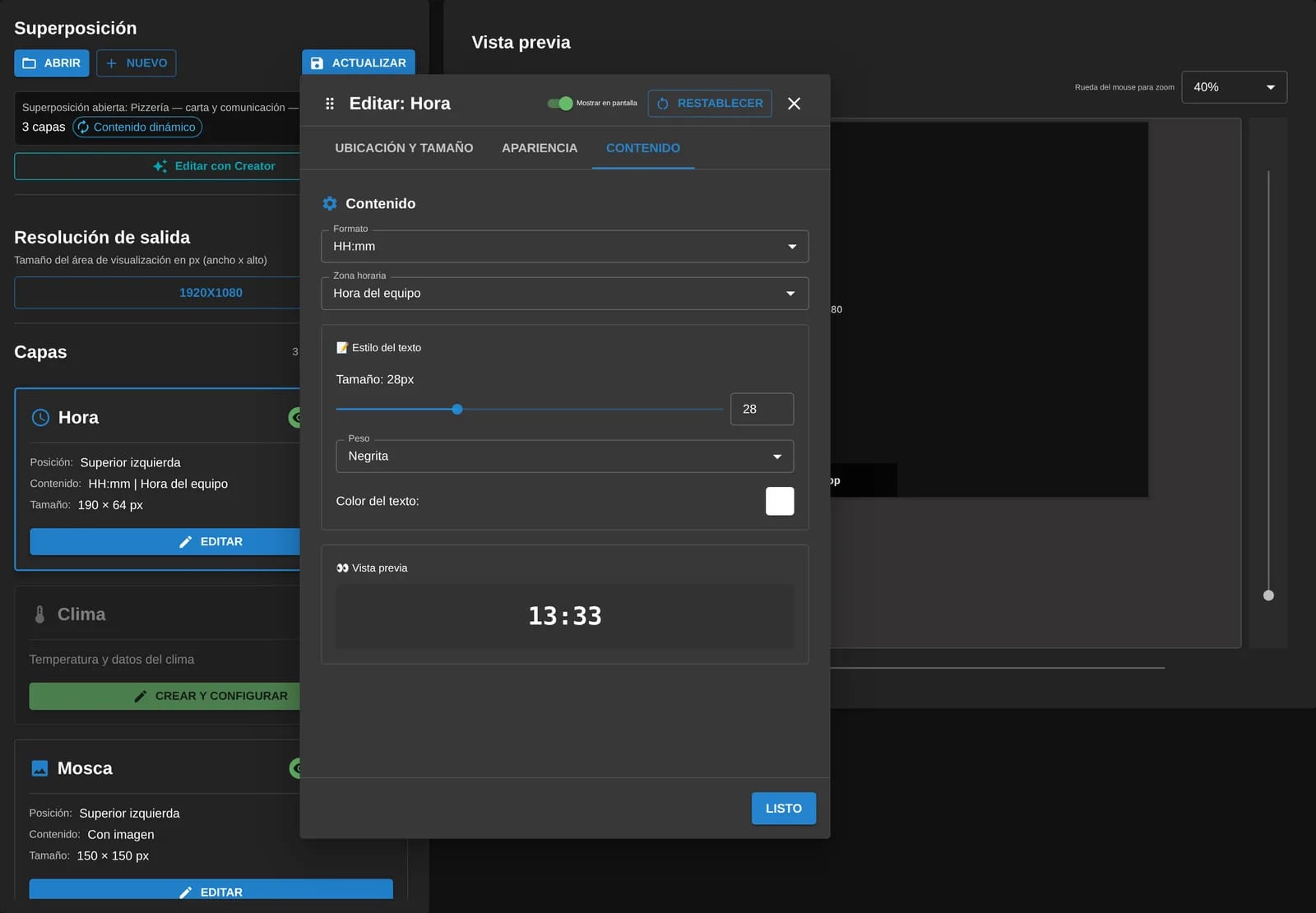Click the horizontal scrollbar below the preview canvas

[997, 668]
